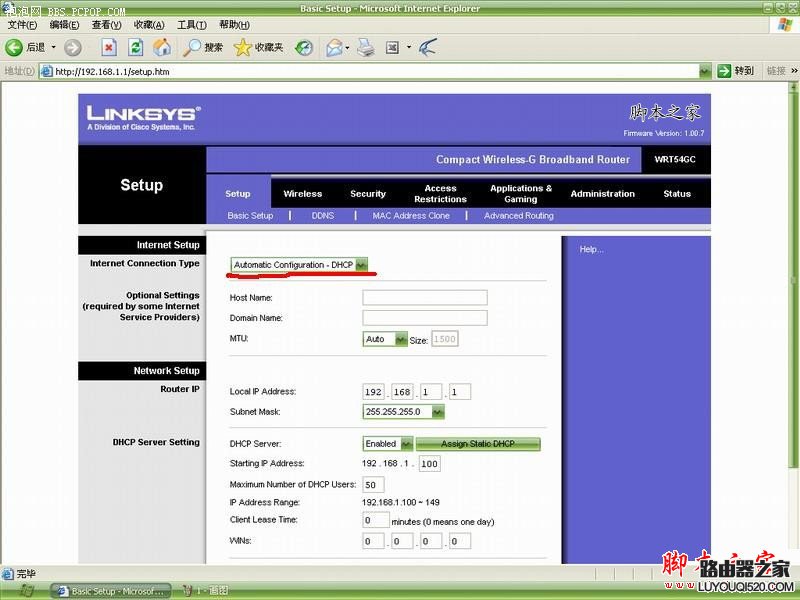Click the Links (链接) toolbar label

point(776,71)
